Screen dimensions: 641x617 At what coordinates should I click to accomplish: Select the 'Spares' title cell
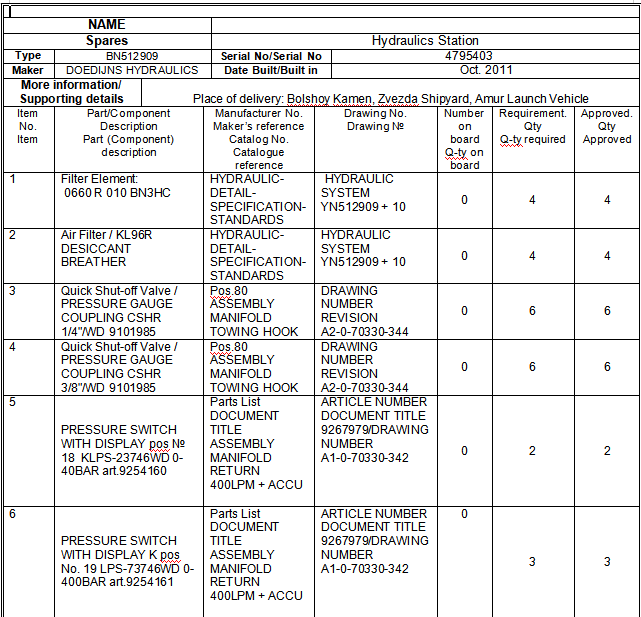click(107, 41)
